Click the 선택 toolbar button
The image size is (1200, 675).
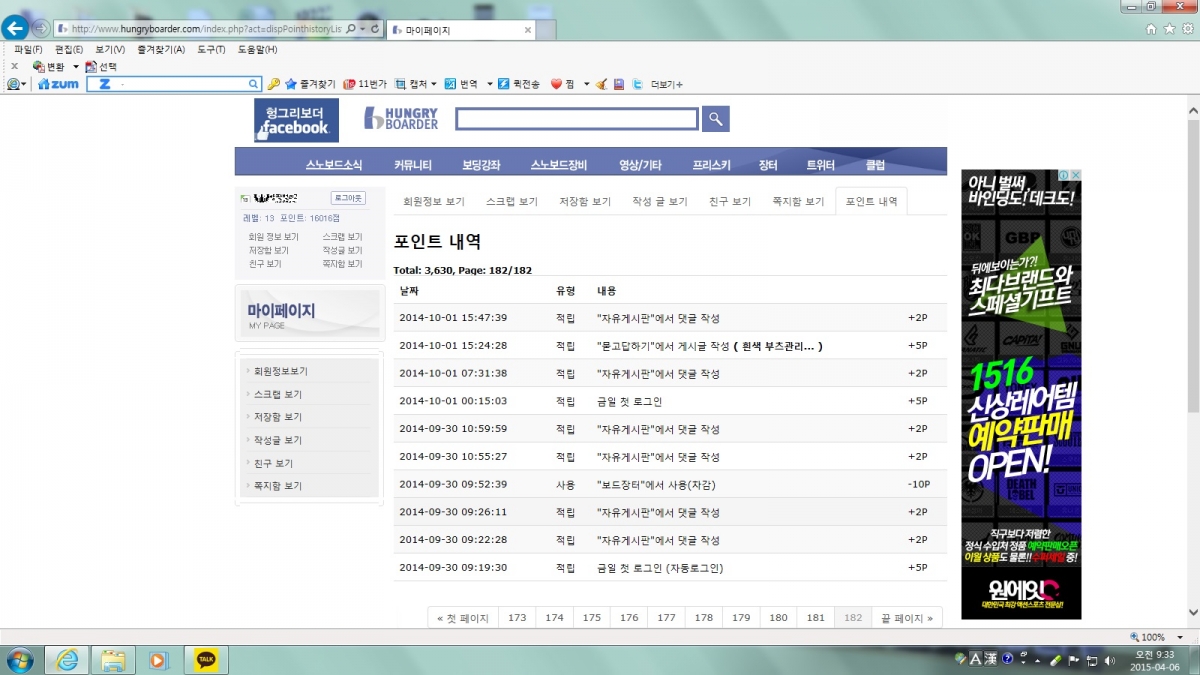point(101,67)
